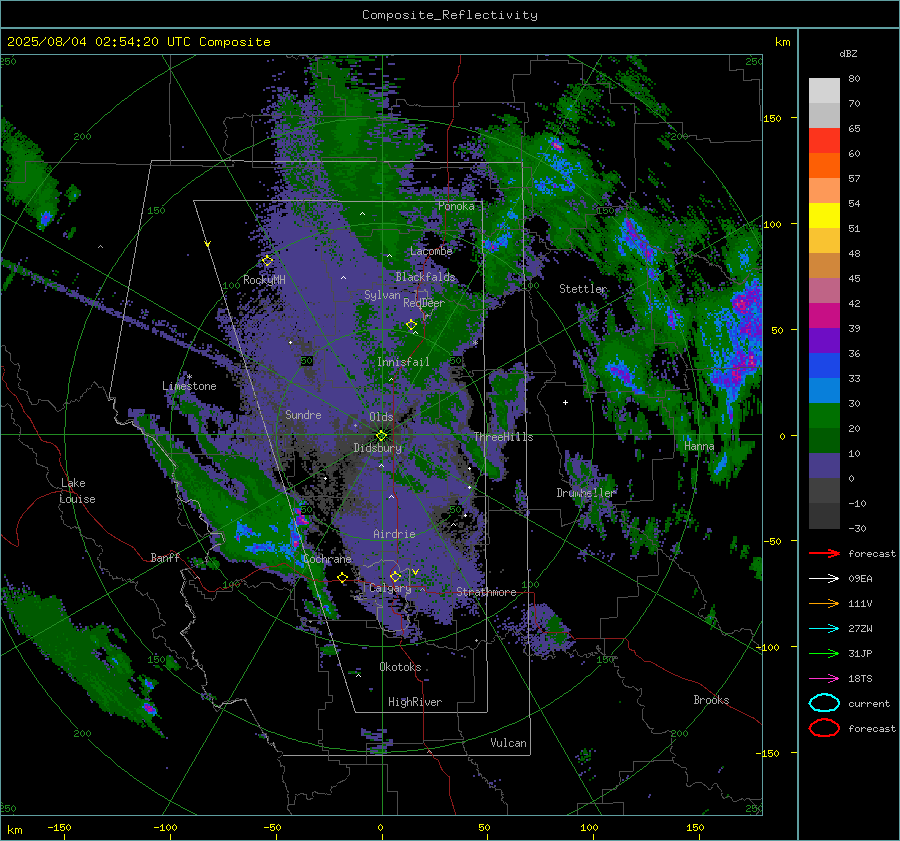Select the light blue swatch above 30 label
The image size is (900, 841).
point(824,390)
